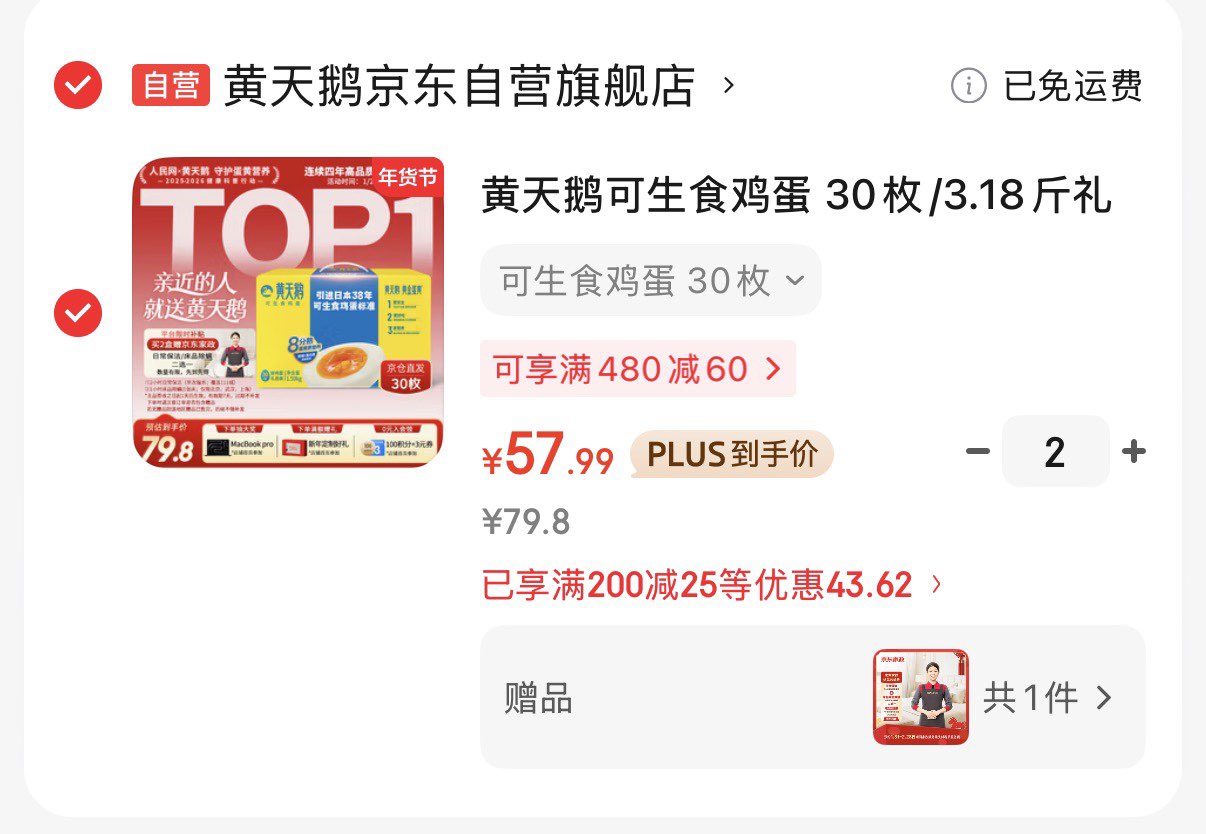Open the 赠品 gift thumbnail
The width and height of the screenshot is (1206, 834).
[921, 697]
